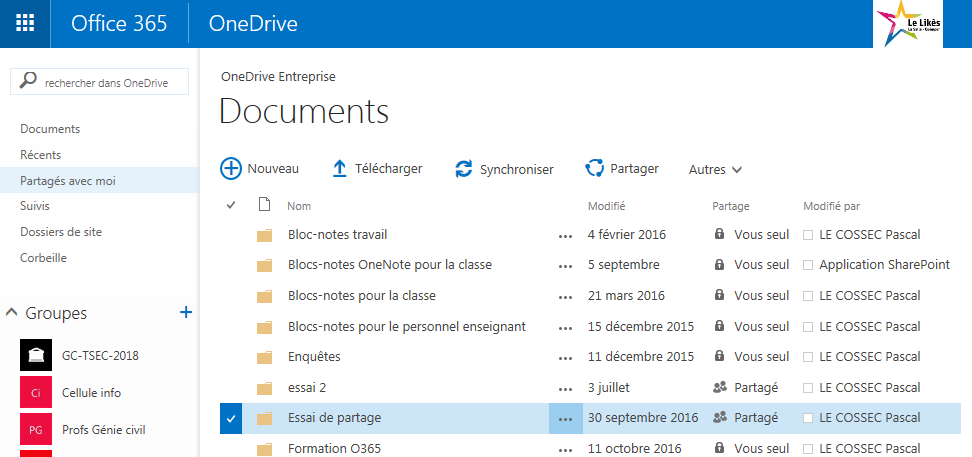Toggle presence checkbox on Enquêtes row

[x=808, y=357]
